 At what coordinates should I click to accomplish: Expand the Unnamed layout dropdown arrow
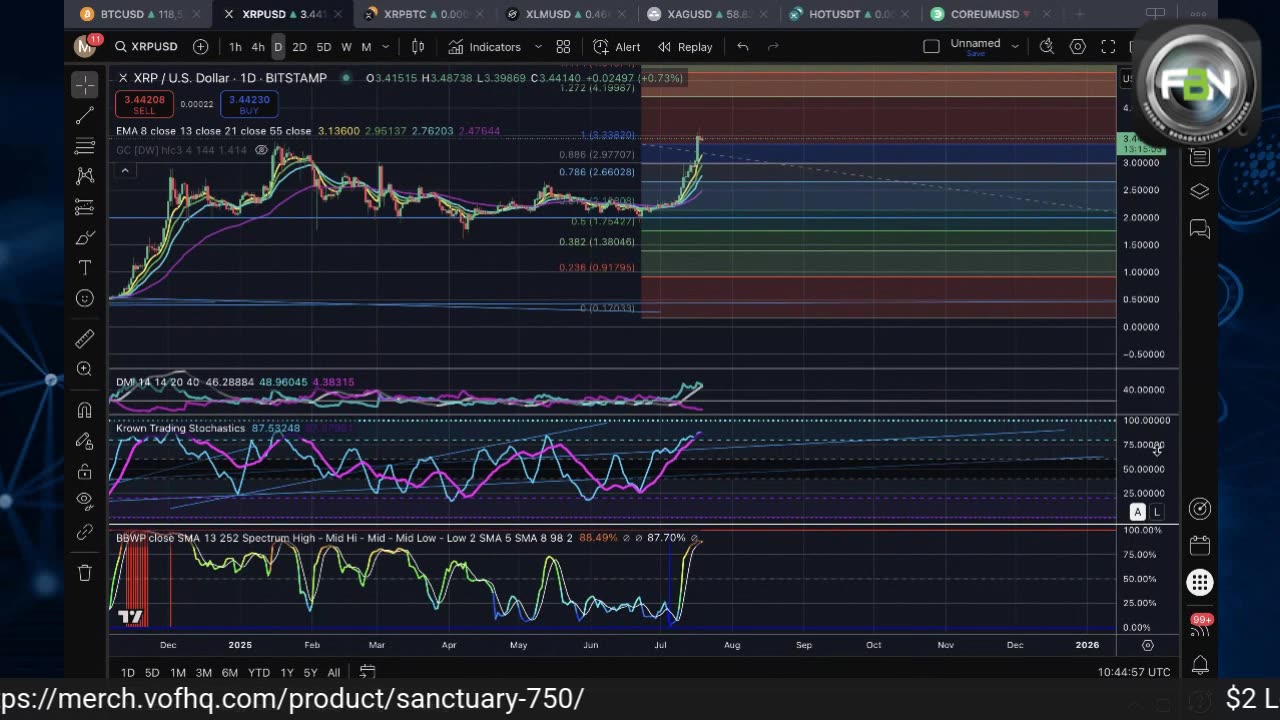(1015, 47)
